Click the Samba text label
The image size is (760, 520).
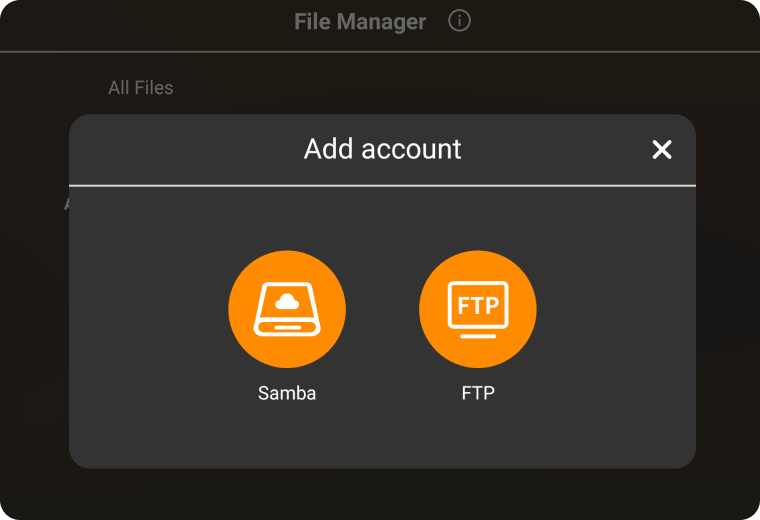coord(287,393)
